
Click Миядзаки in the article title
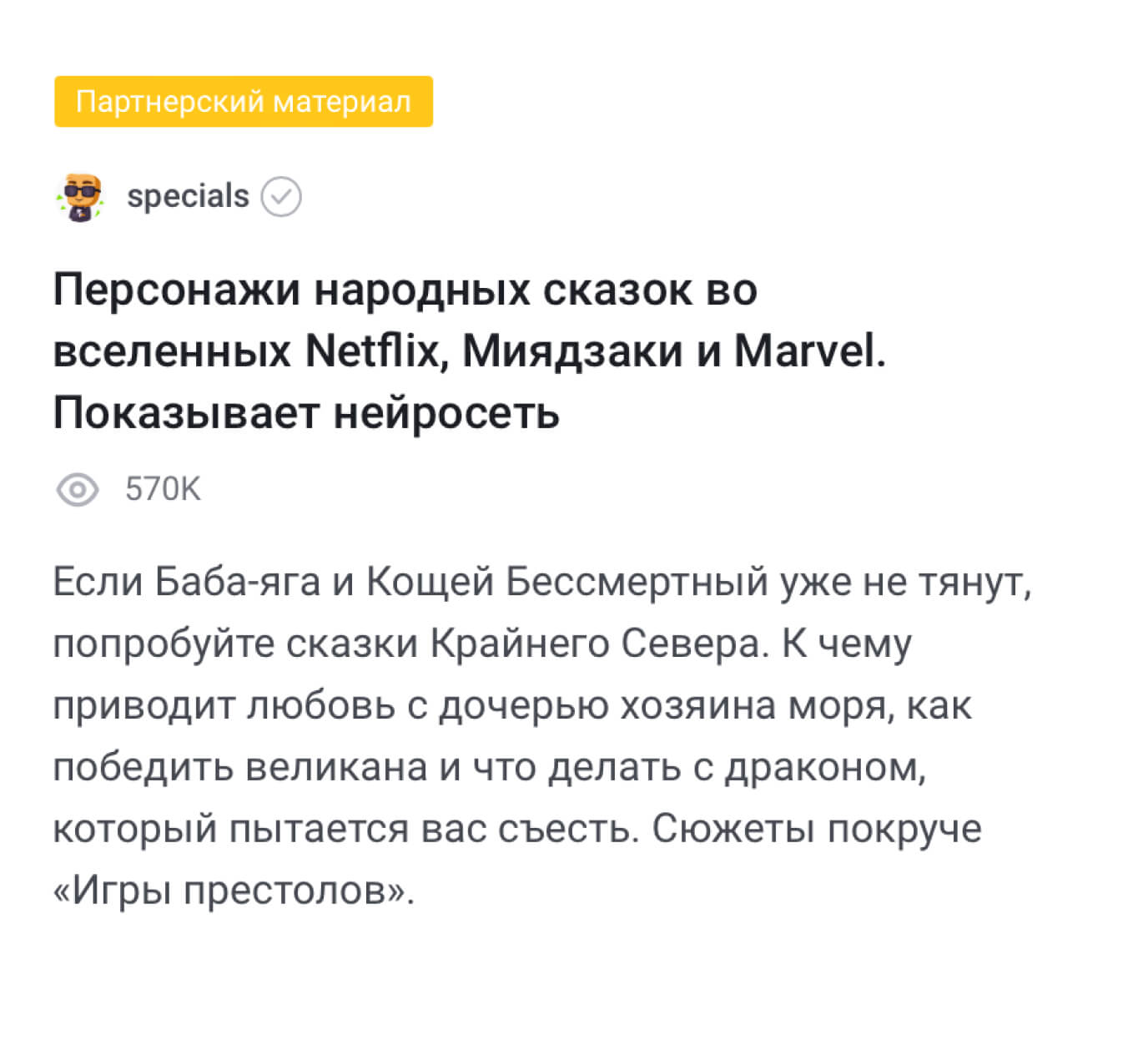[572, 351]
